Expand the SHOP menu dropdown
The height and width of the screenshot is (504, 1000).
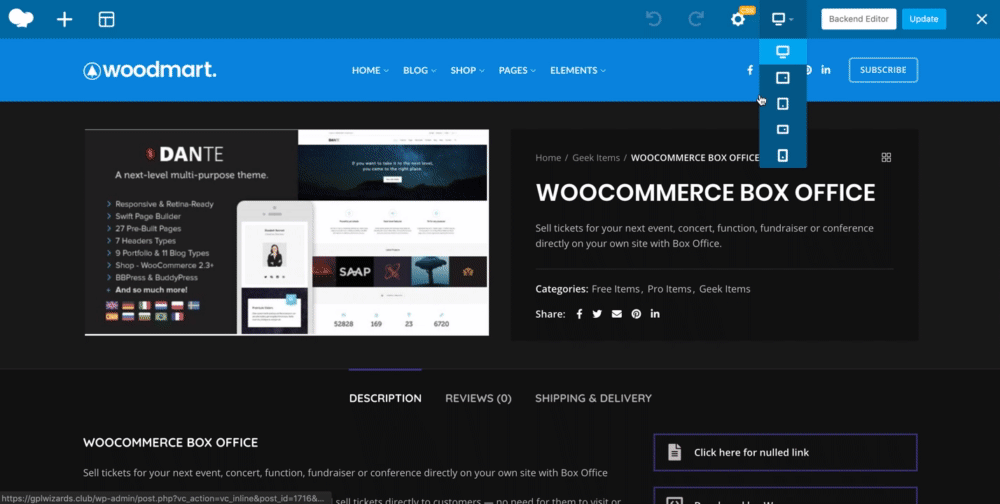[x=467, y=70]
